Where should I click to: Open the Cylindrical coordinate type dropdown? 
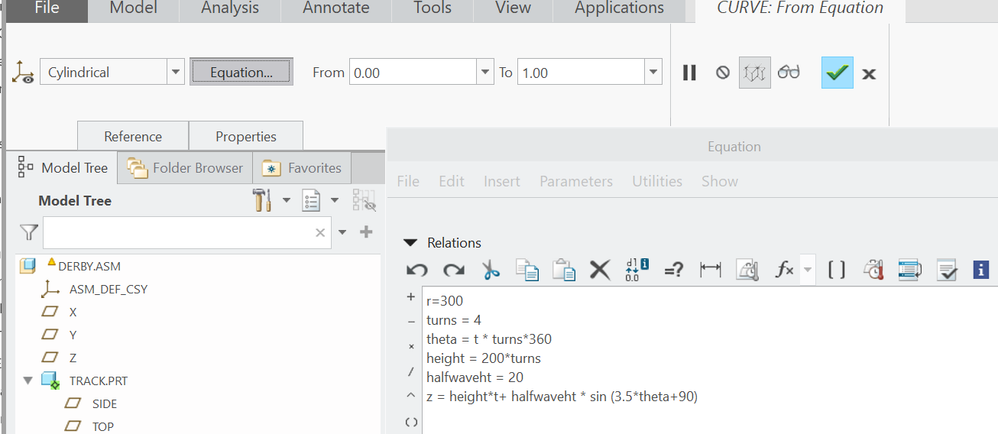(176, 73)
